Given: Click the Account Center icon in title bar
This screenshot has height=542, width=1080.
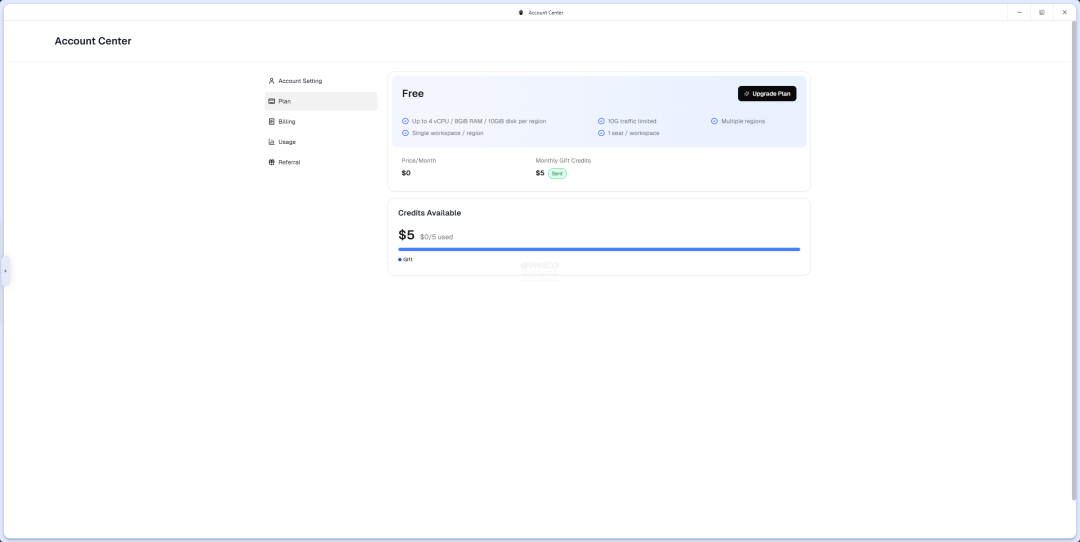Looking at the screenshot, I should point(521,12).
